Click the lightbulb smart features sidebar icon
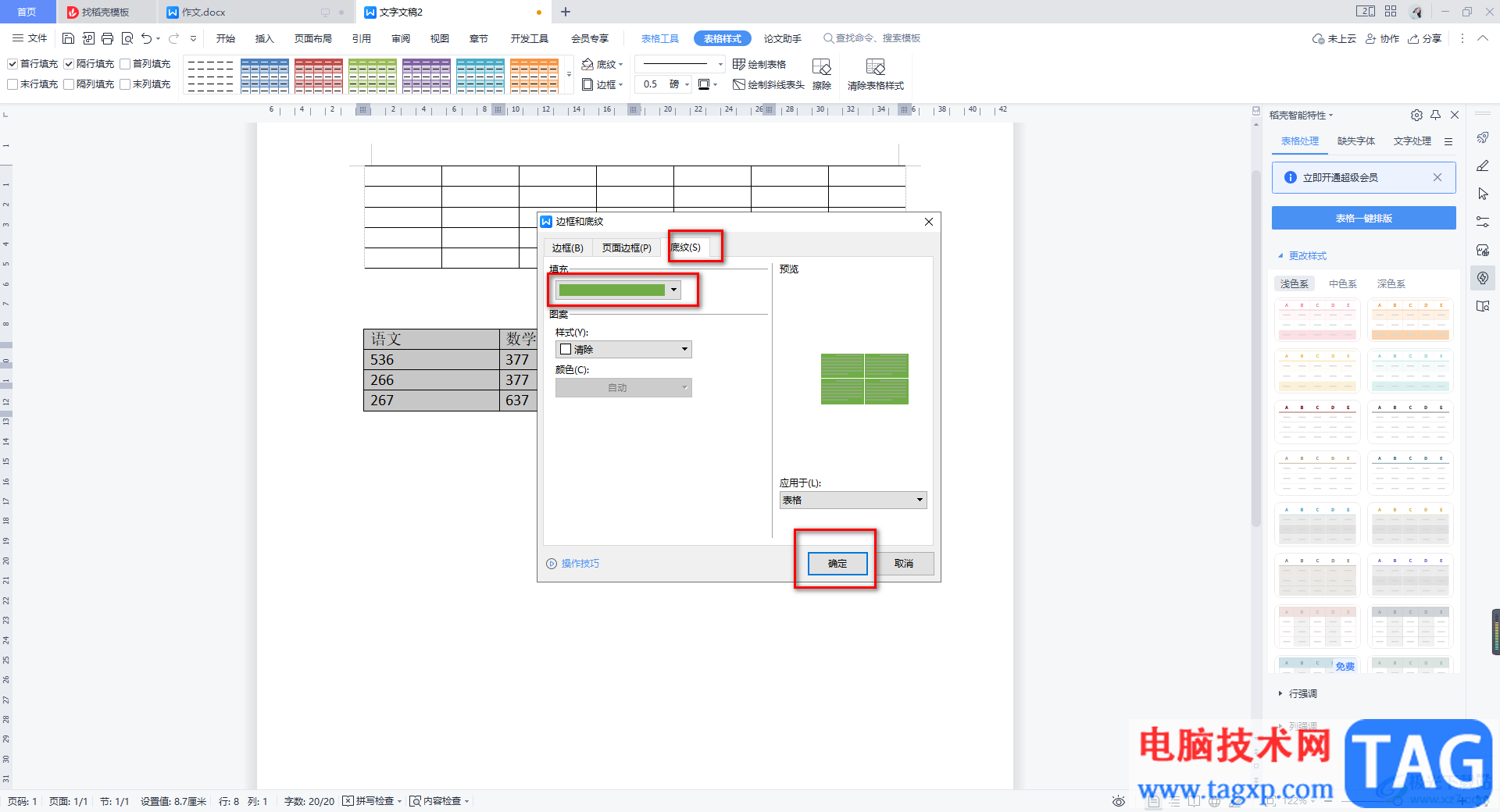 [1483, 278]
